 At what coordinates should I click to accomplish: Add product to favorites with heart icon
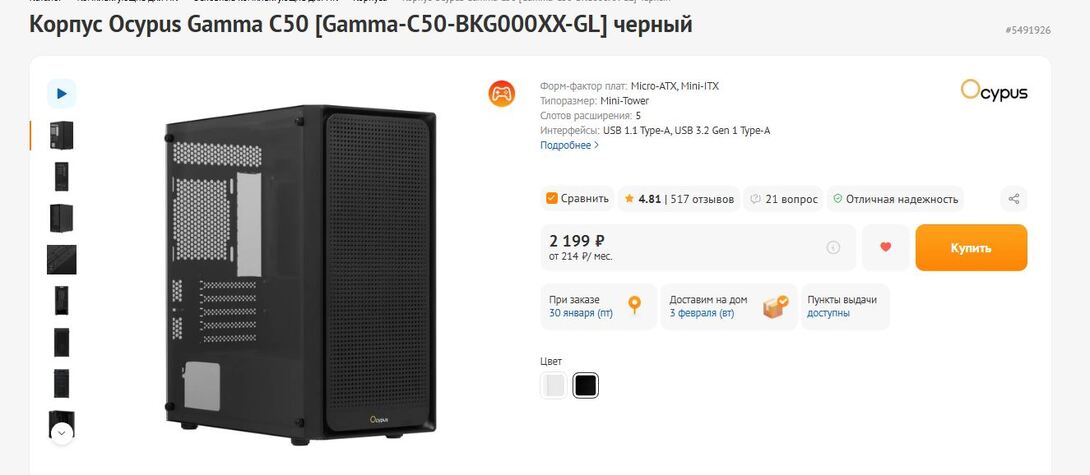885,247
